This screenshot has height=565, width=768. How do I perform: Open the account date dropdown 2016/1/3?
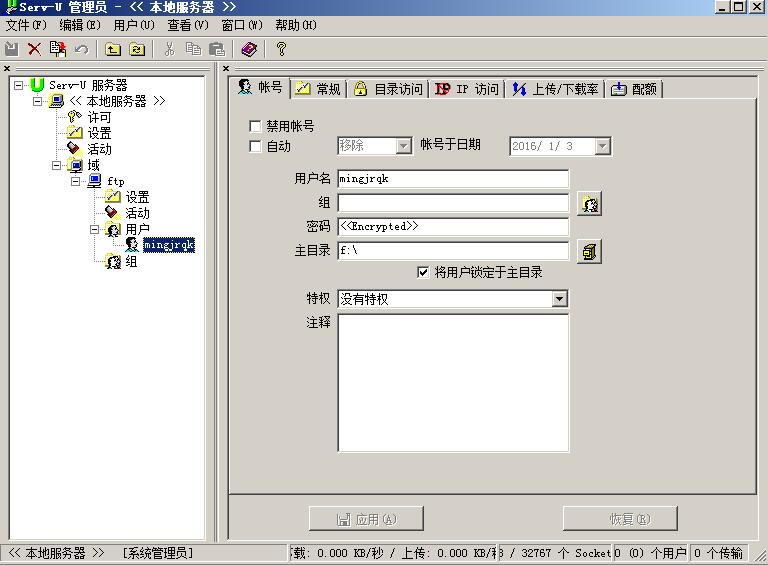tap(602, 146)
